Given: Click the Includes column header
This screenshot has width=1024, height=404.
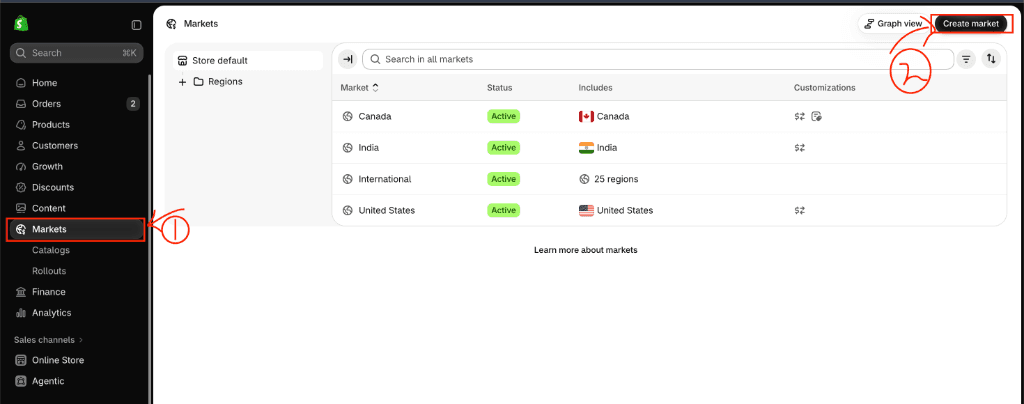Looking at the screenshot, I should pos(596,87).
